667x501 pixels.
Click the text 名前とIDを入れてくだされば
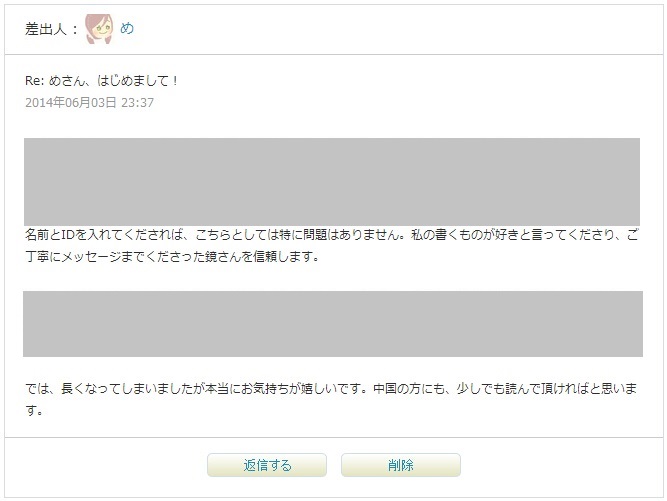pos(104,235)
